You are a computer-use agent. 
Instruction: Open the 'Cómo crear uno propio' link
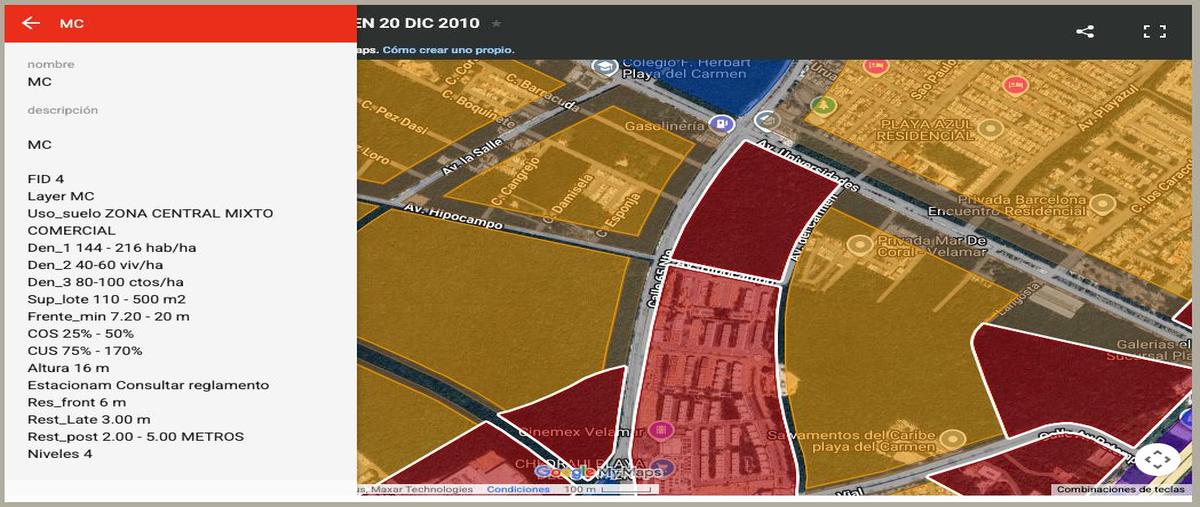448,49
